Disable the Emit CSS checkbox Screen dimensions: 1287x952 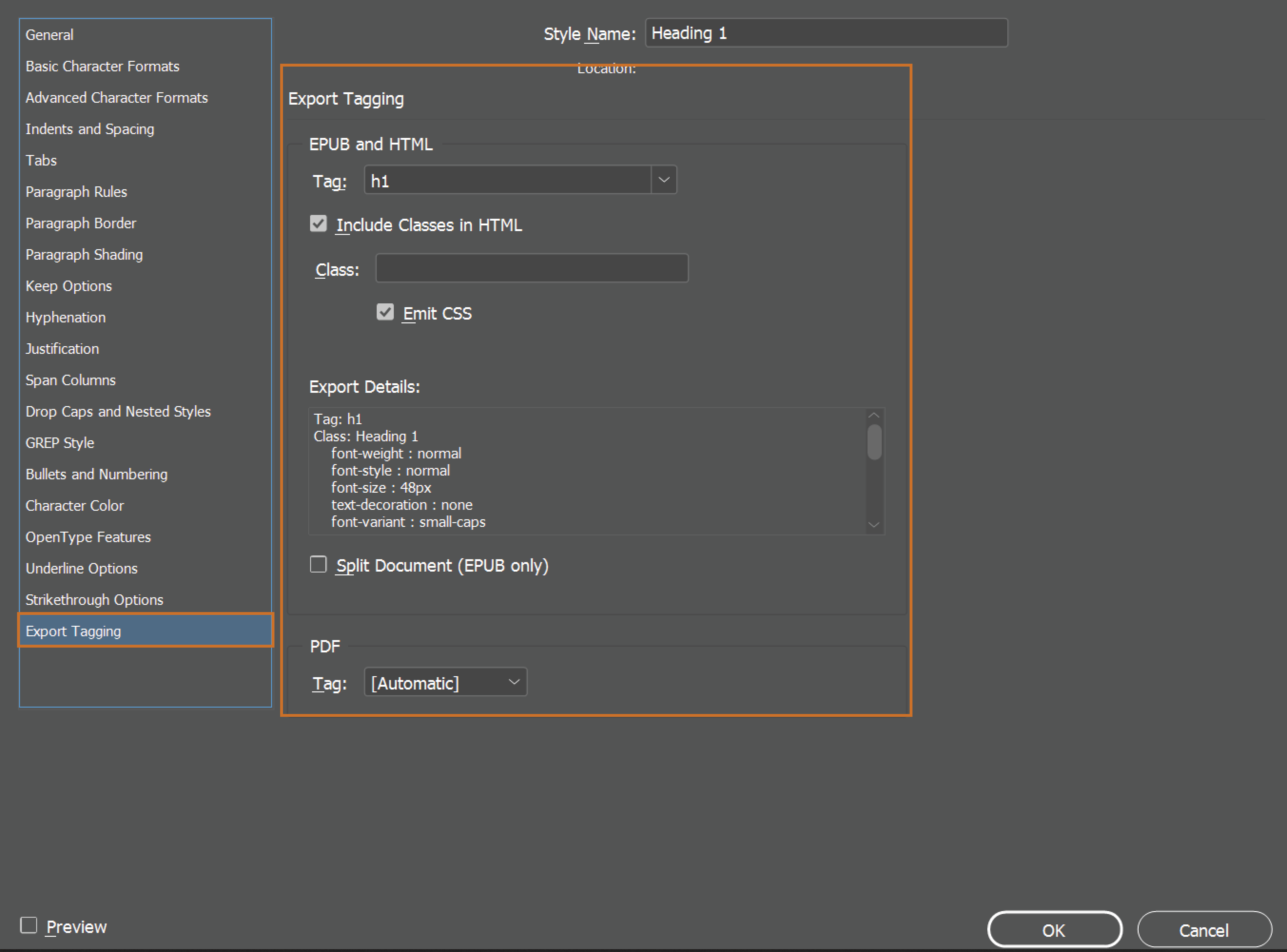click(385, 312)
